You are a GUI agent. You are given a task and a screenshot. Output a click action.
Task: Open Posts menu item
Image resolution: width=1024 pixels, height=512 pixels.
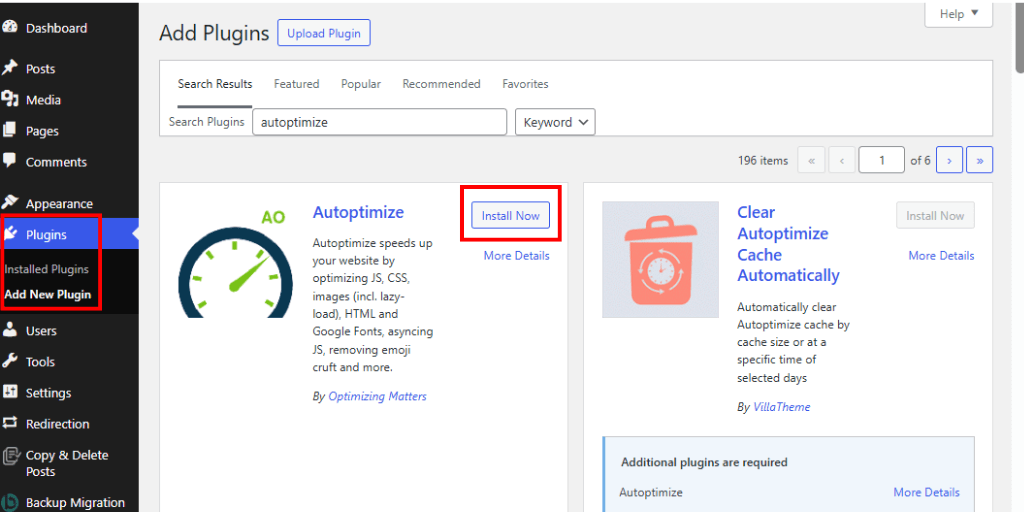click(40, 69)
